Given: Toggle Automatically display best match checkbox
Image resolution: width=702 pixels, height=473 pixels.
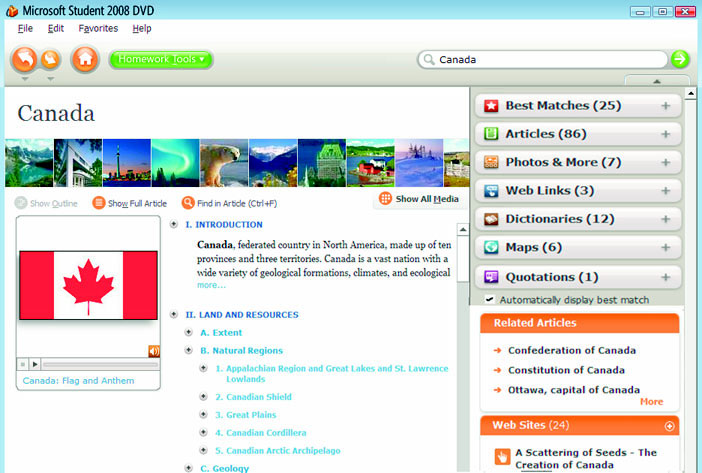Looking at the screenshot, I should [x=490, y=299].
